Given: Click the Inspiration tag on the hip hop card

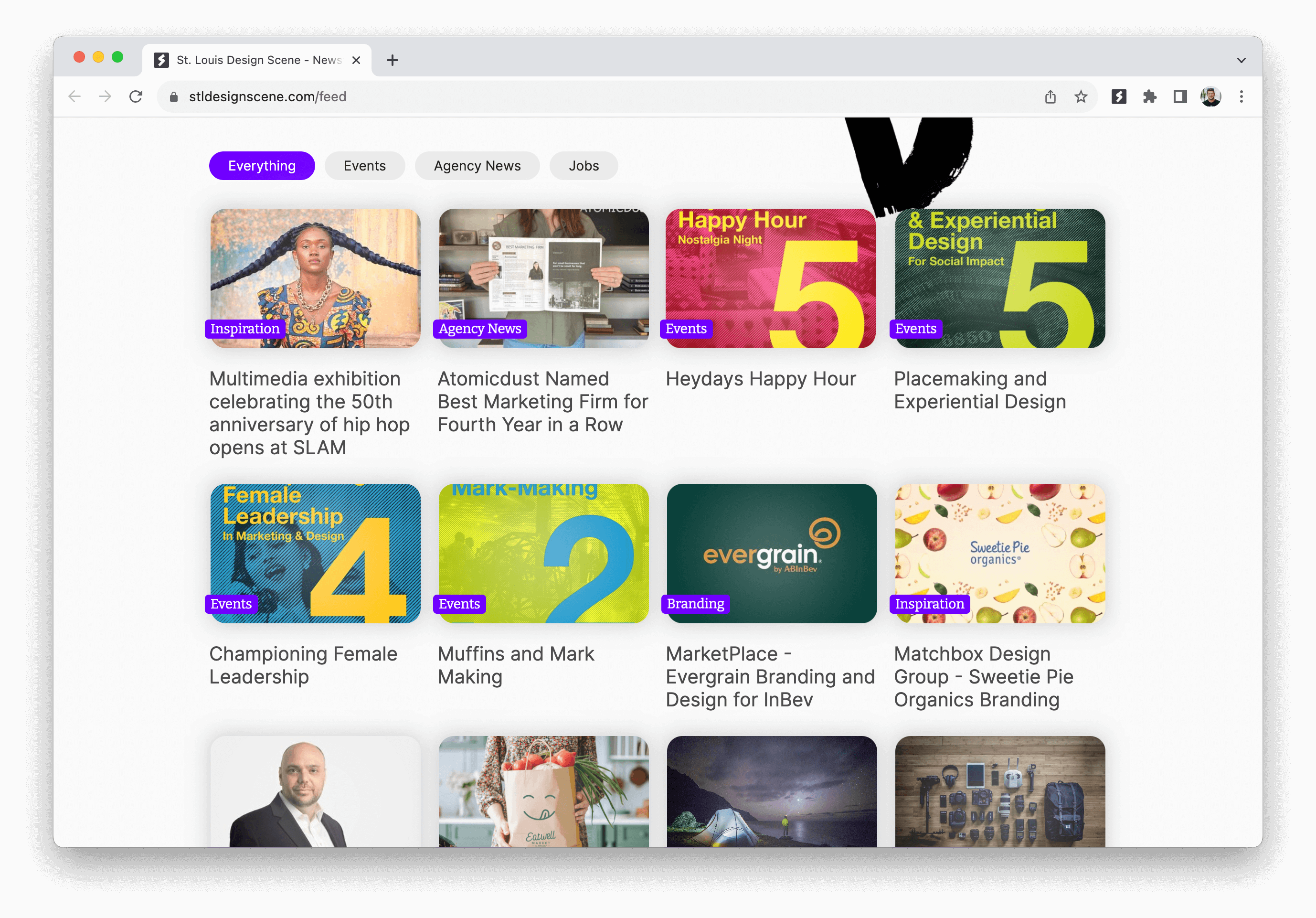Looking at the screenshot, I should [245, 329].
